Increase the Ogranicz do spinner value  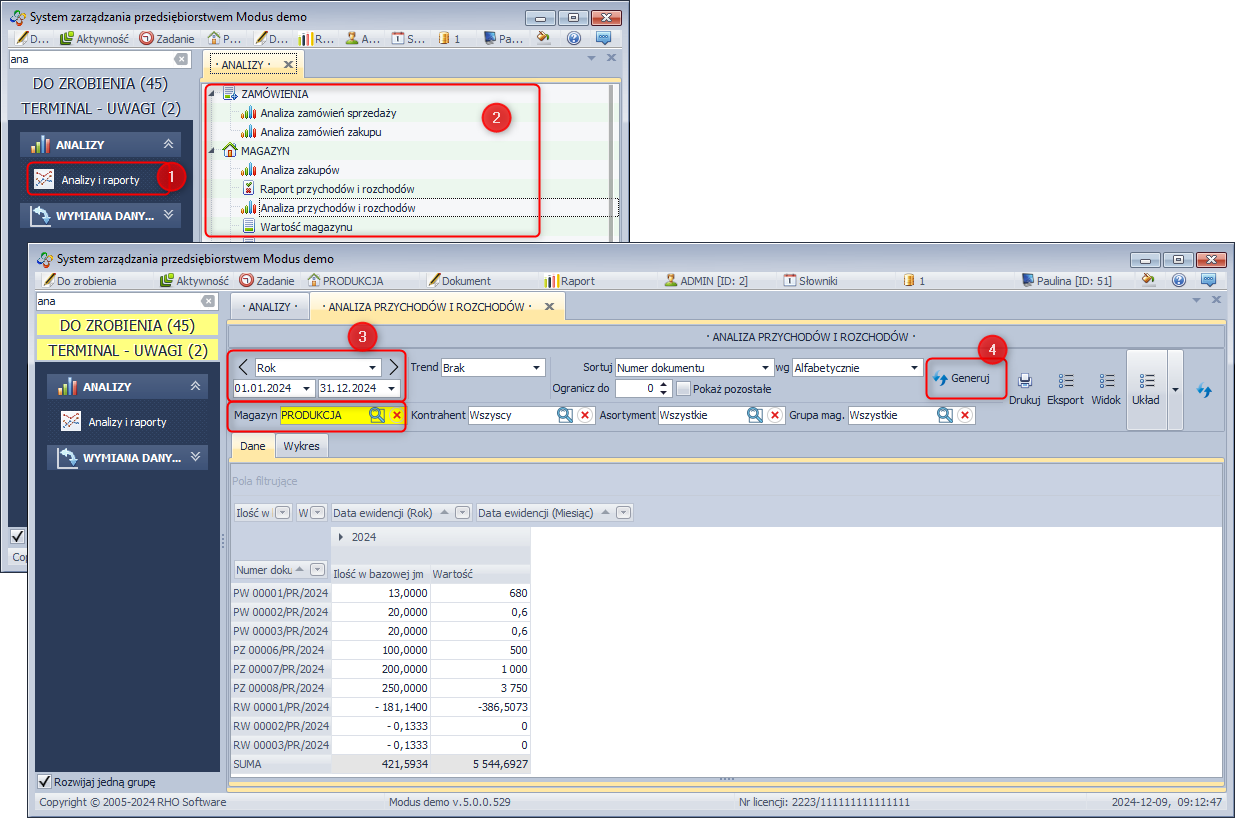coord(662,383)
